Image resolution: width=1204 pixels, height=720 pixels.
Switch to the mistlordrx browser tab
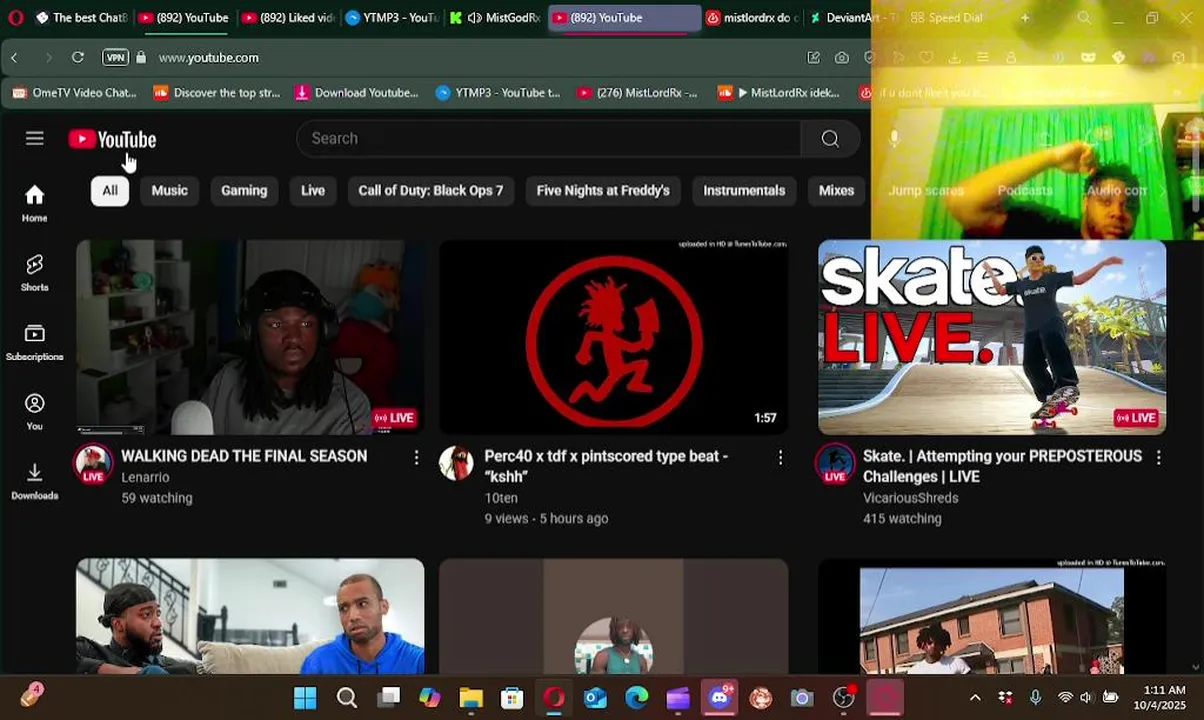click(752, 18)
